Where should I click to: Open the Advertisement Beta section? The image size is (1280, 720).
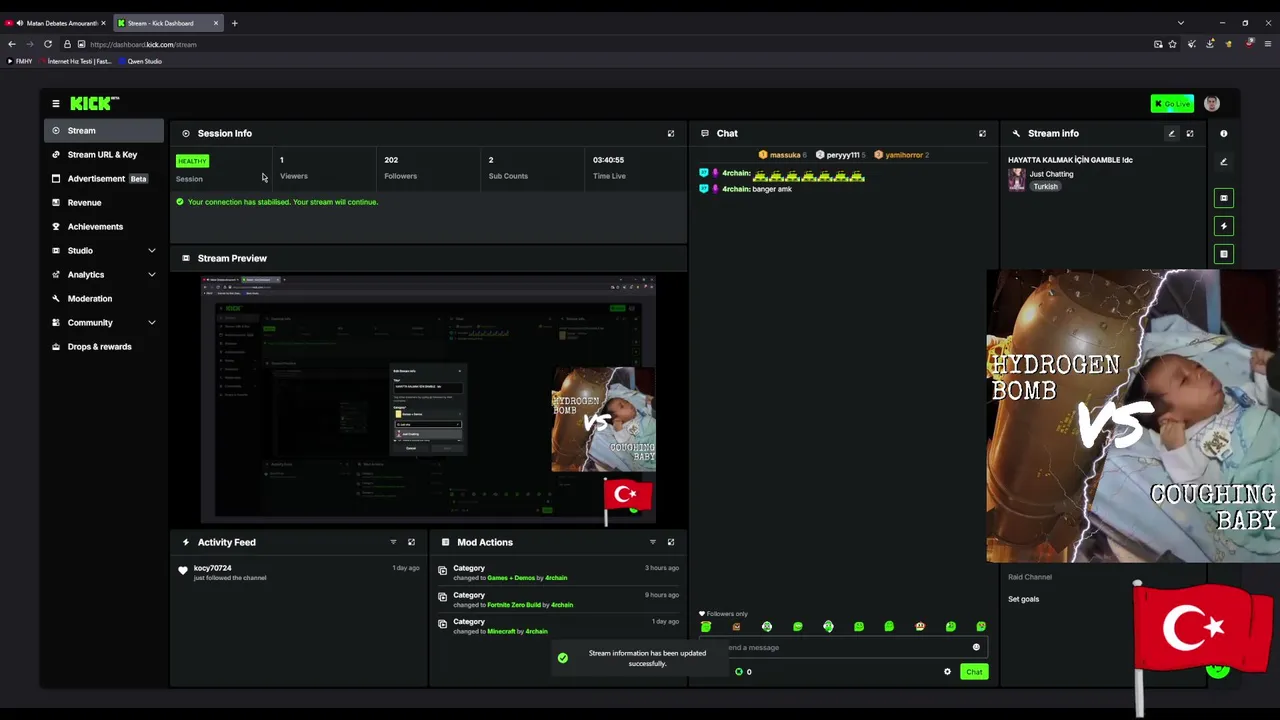click(104, 179)
